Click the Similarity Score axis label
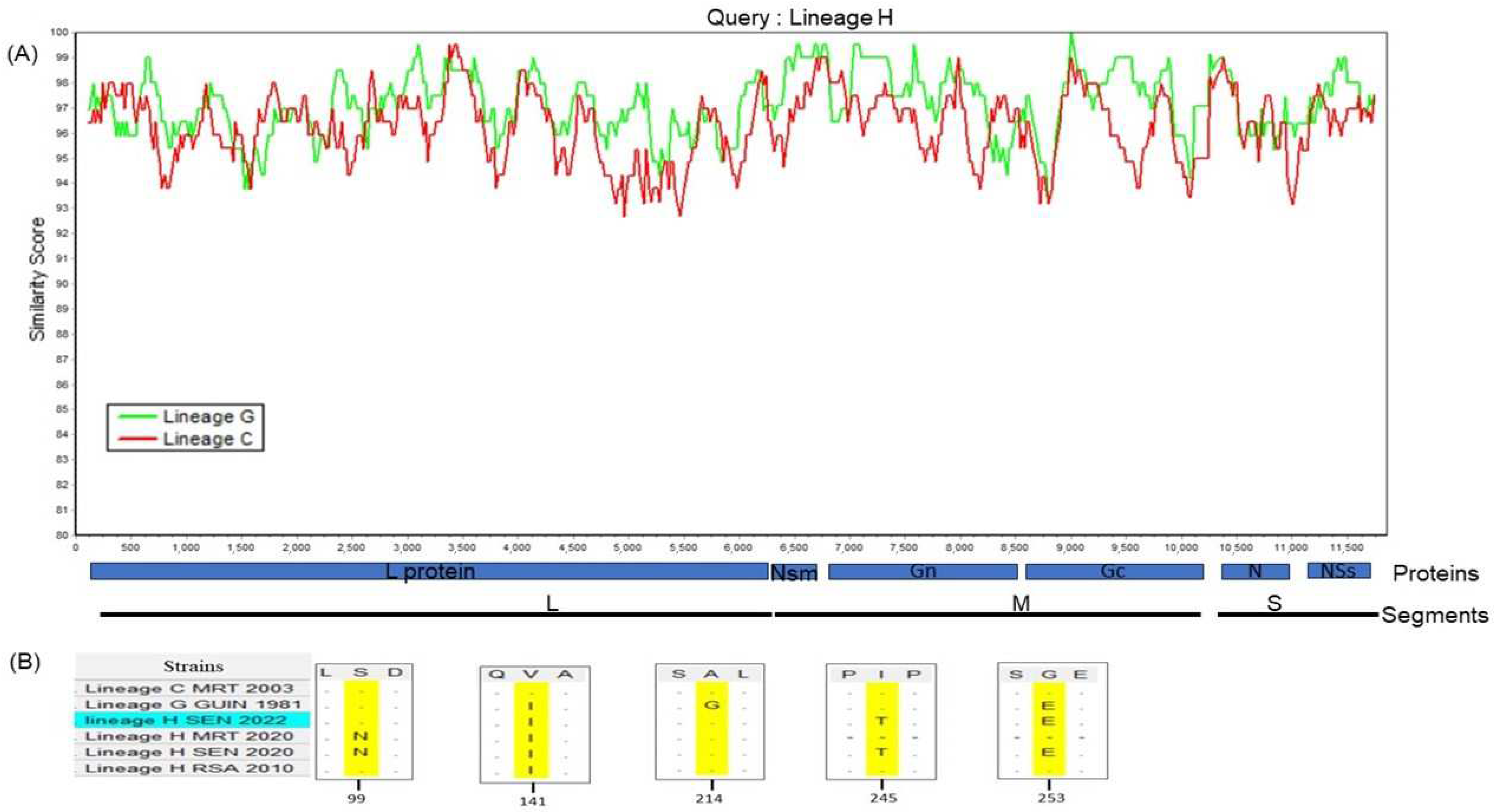This screenshot has height=812, width=1496. click(x=37, y=279)
